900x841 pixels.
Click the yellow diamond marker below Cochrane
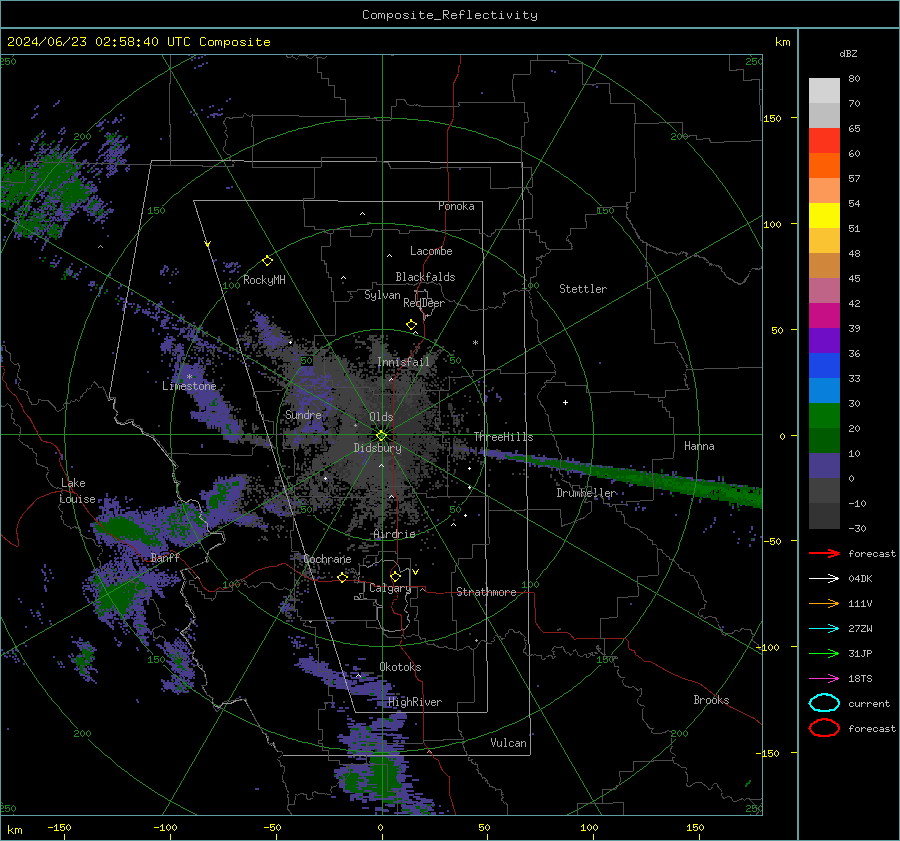point(342,577)
